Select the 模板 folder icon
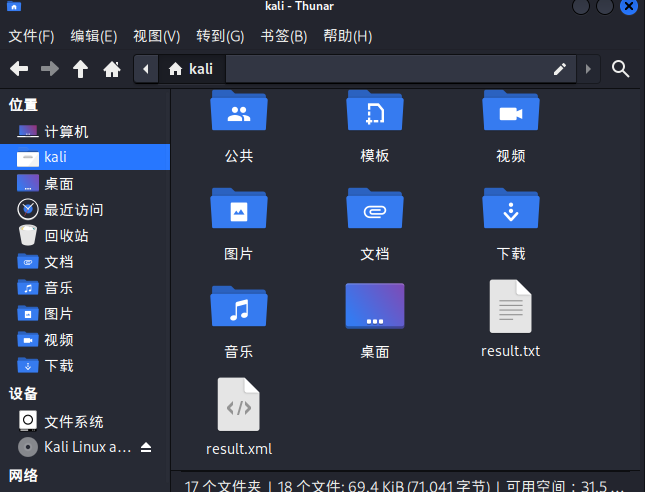This screenshot has width=645, height=492. 375,111
